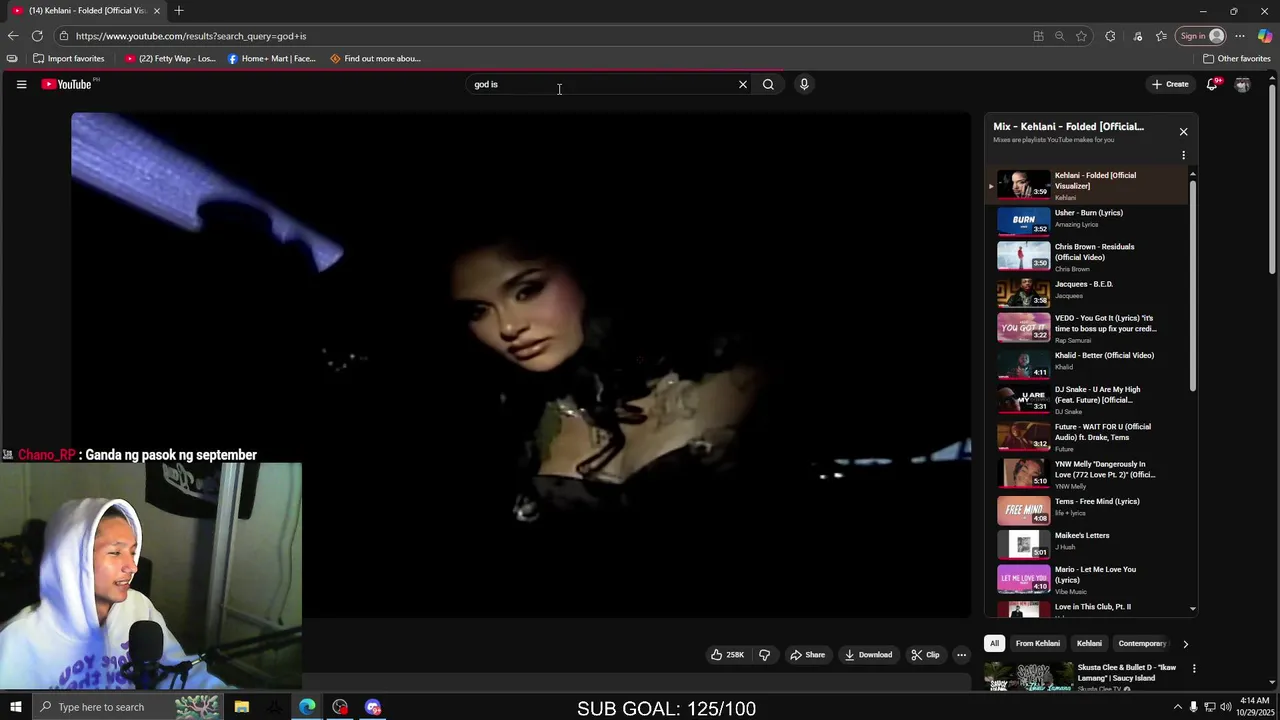Select the From Kehlani chip

click(x=1037, y=643)
